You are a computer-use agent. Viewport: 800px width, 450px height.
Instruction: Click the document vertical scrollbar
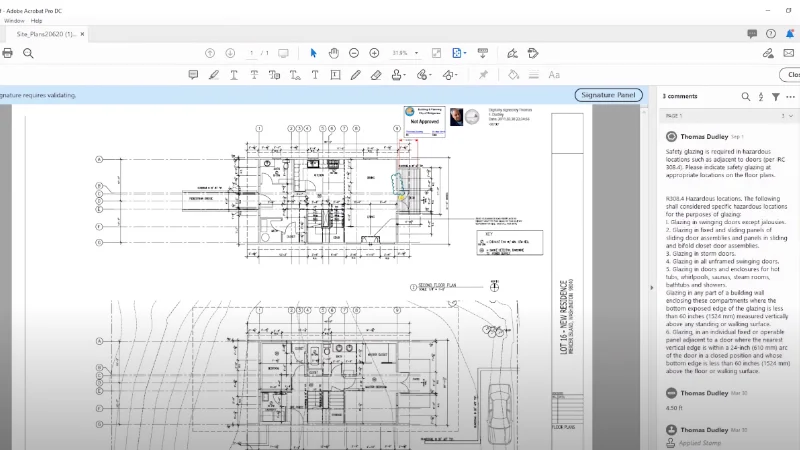pos(644,276)
